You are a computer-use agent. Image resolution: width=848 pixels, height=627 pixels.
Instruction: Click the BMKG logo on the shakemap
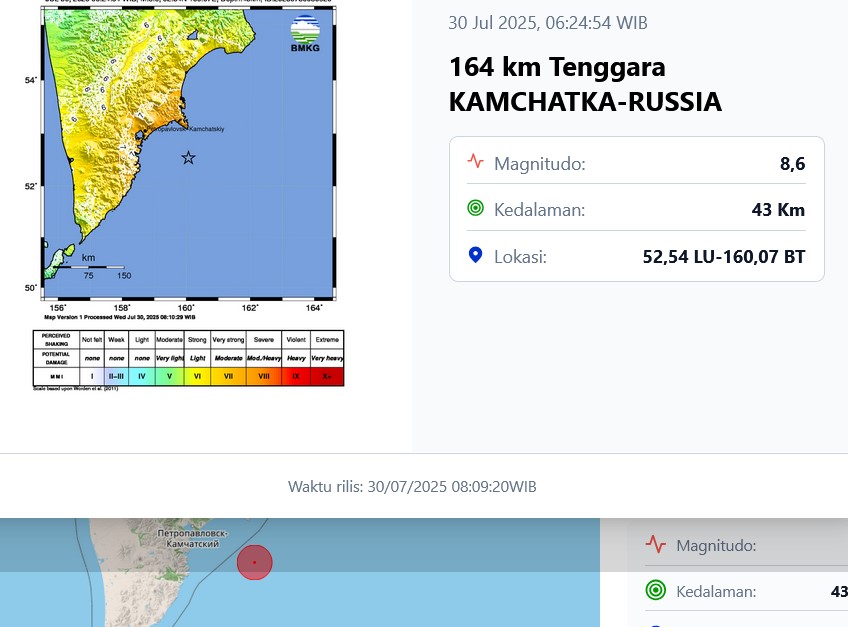point(306,33)
